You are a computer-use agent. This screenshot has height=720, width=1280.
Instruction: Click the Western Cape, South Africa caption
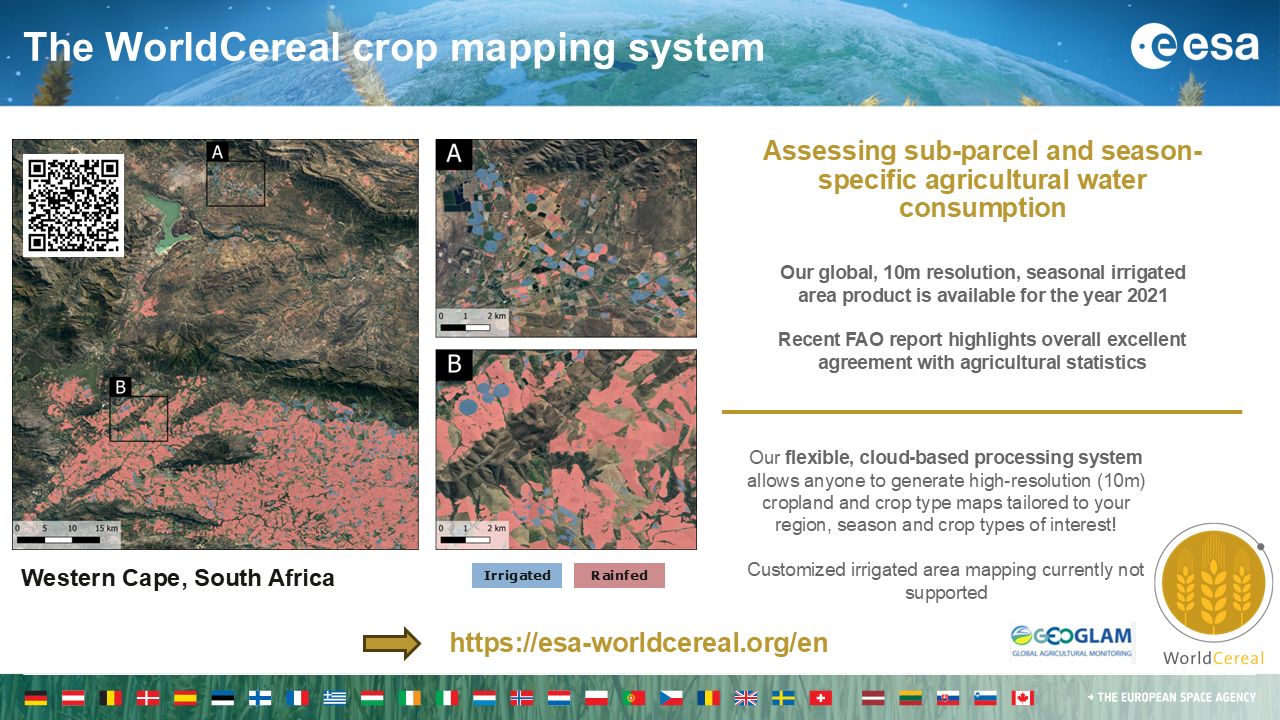tap(178, 578)
